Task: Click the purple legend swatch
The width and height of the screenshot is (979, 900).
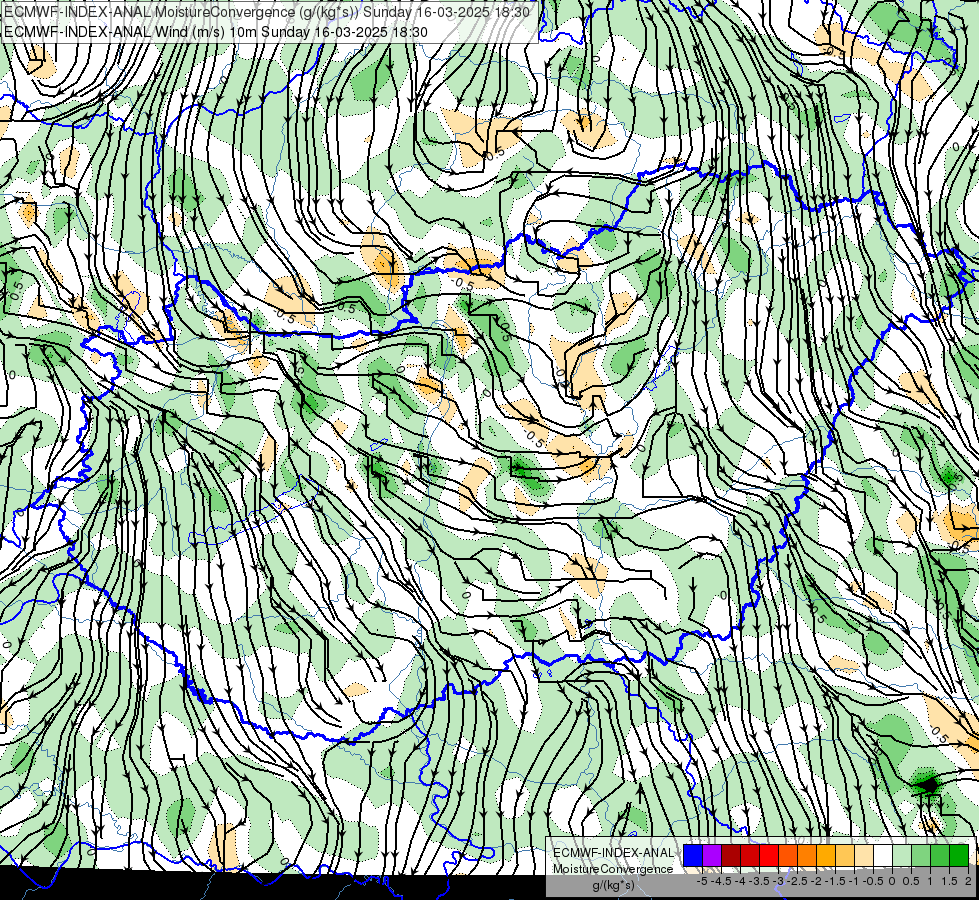Action: (712, 855)
